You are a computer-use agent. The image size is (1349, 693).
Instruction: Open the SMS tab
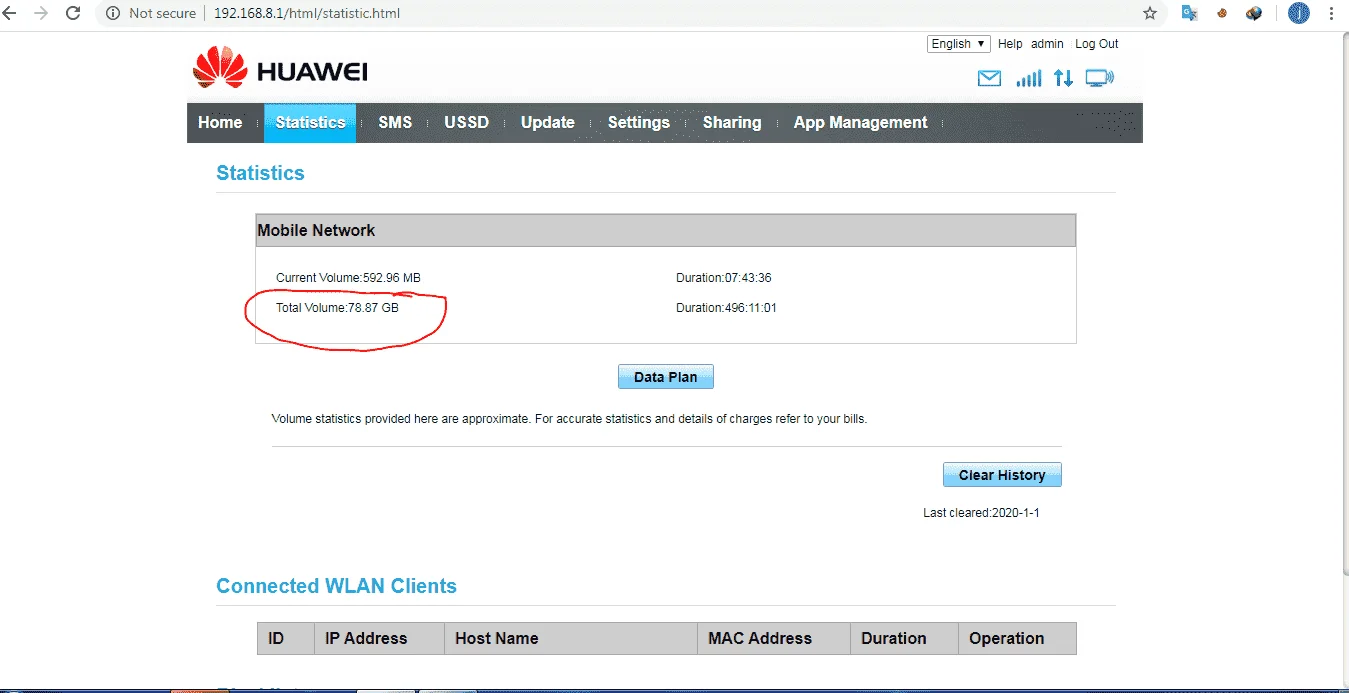pyautogui.click(x=395, y=123)
